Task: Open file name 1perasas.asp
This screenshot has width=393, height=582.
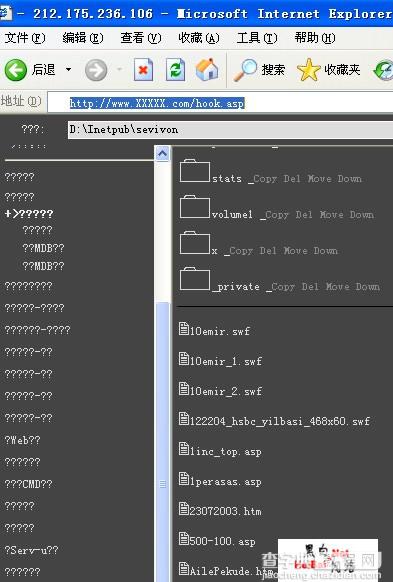Action: 226,482
